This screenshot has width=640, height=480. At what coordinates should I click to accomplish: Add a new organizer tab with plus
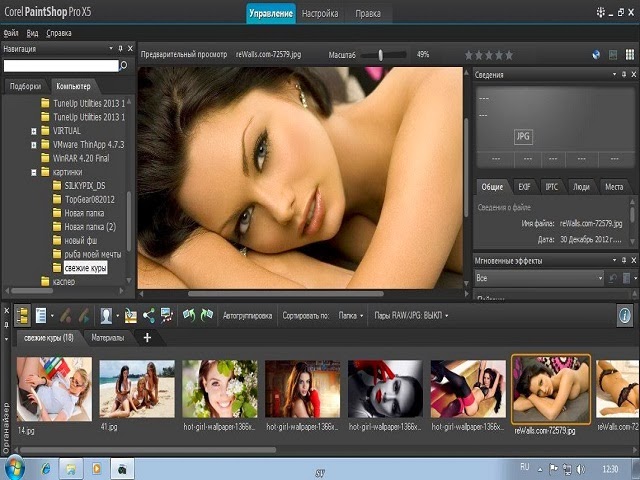tap(147, 338)
